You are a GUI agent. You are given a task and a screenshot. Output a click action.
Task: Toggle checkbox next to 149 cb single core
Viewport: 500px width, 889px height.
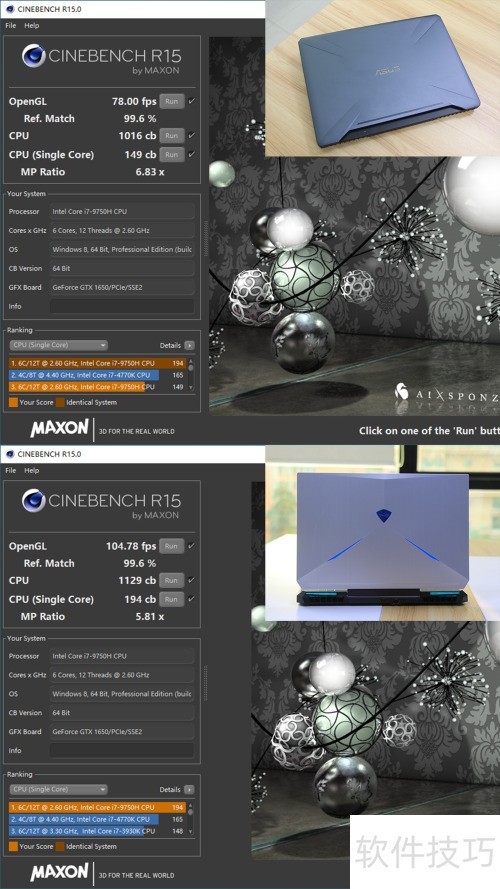(x=192, y=154)
